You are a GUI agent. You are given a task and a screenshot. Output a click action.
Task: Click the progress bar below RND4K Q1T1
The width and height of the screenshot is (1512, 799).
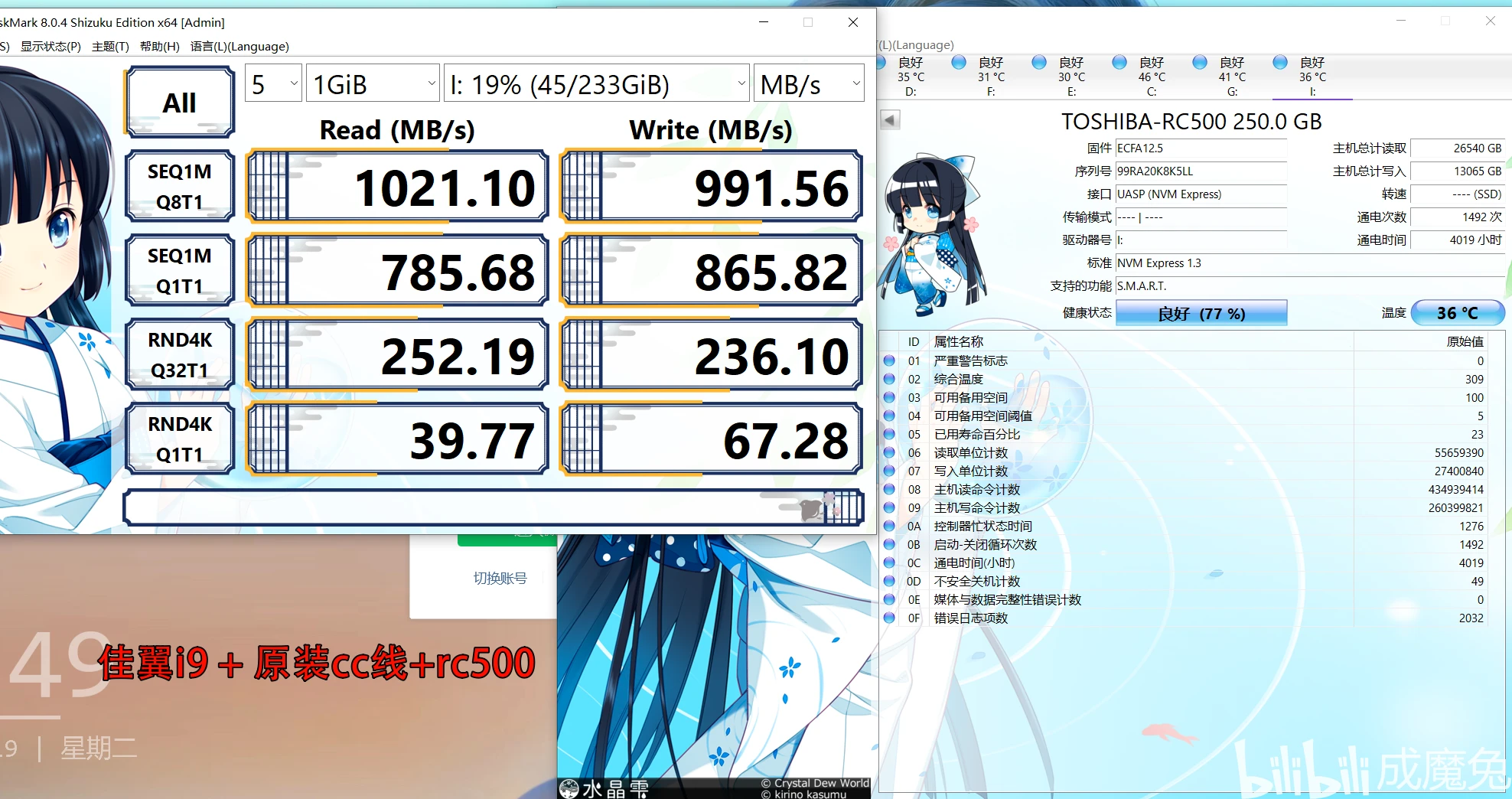coord(494,507)
